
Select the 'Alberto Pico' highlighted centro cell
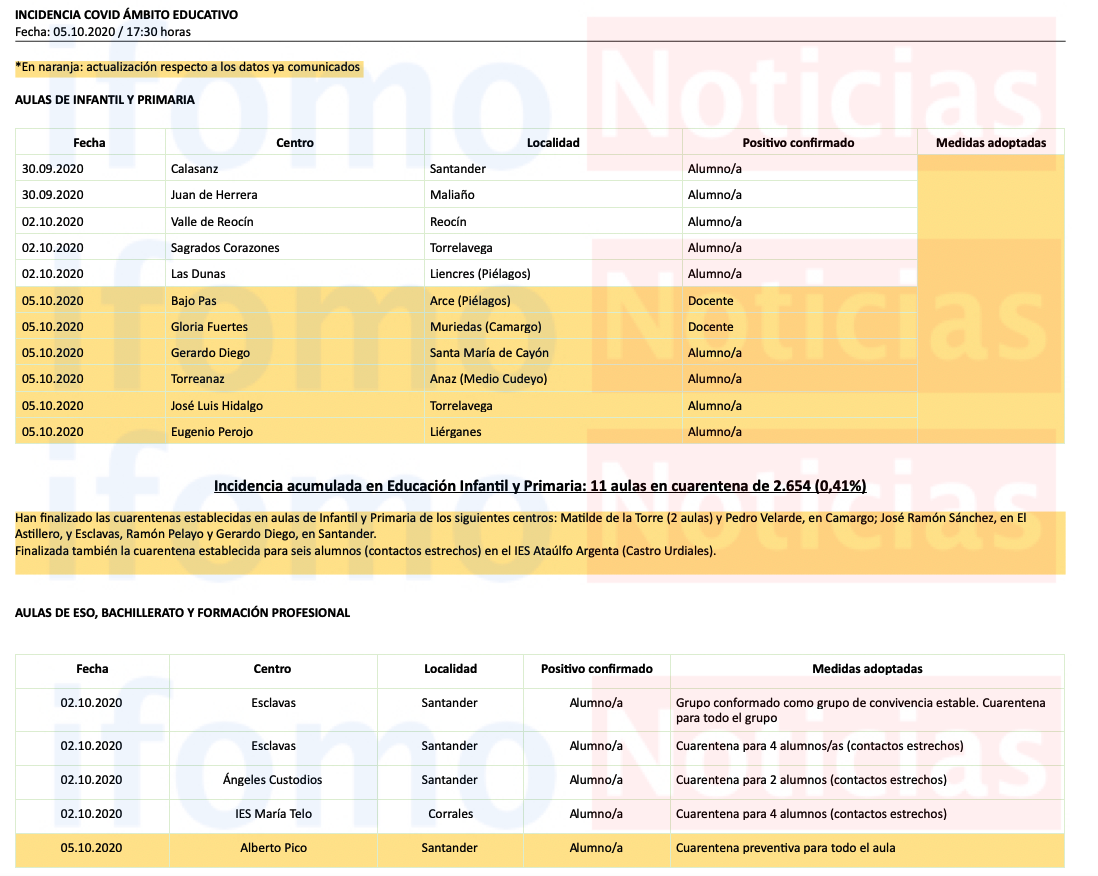click(273, 848)
